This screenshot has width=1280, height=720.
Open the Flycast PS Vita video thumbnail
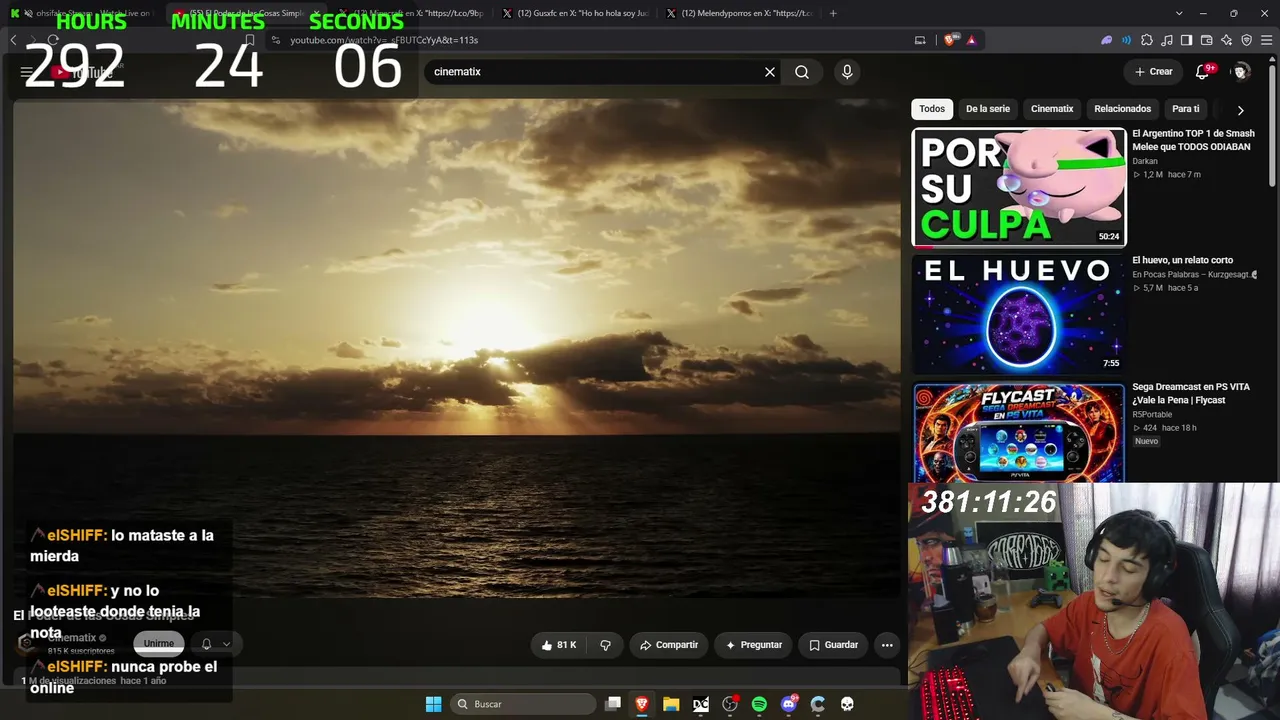click(x=1019, y=432)
